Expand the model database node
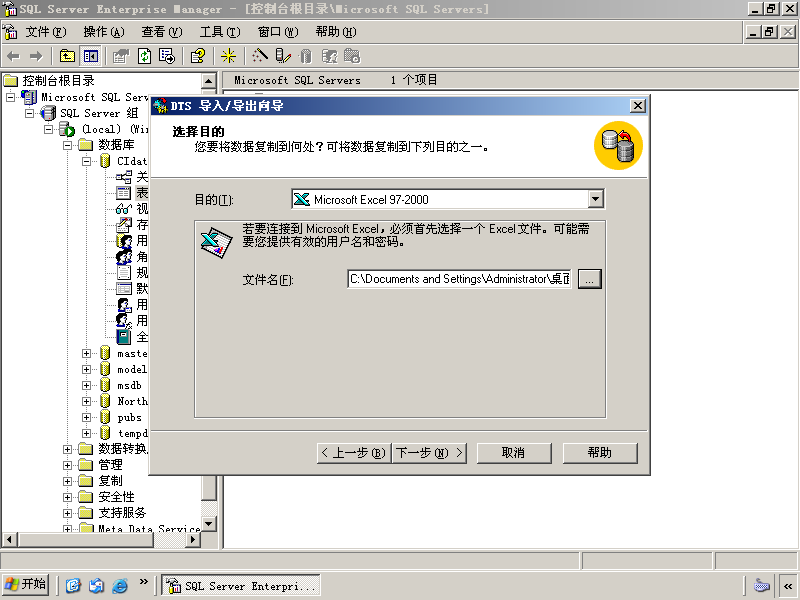800x600 pixels. tap(86, 369)
